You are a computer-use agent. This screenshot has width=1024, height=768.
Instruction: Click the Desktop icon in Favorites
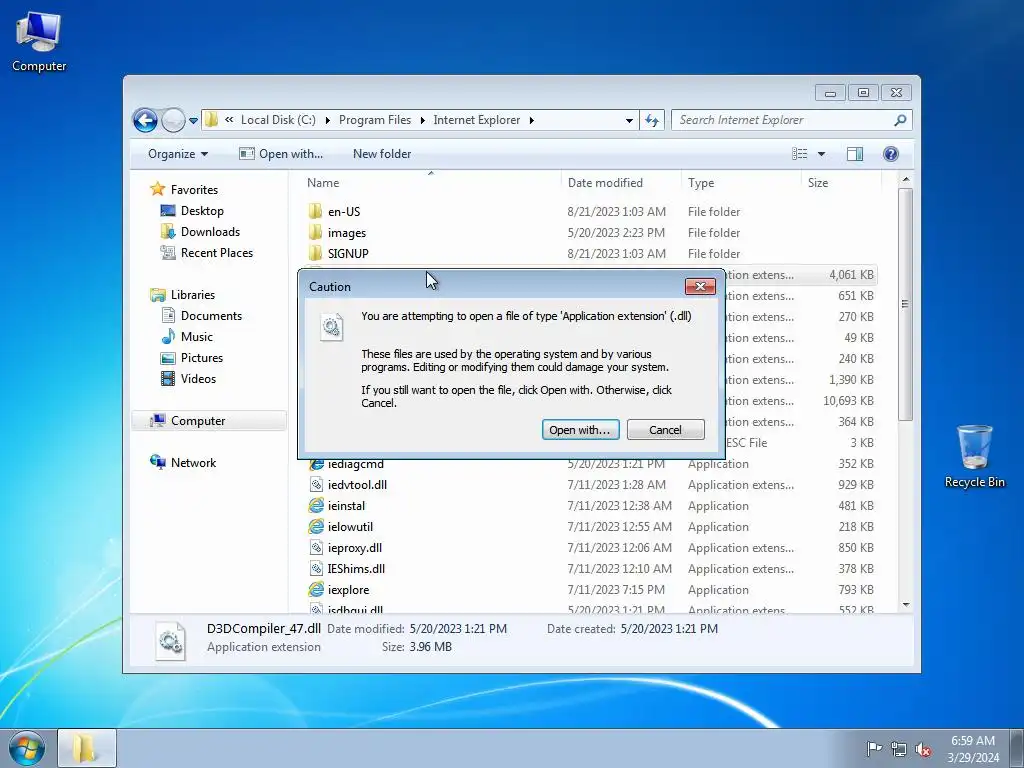168,211
